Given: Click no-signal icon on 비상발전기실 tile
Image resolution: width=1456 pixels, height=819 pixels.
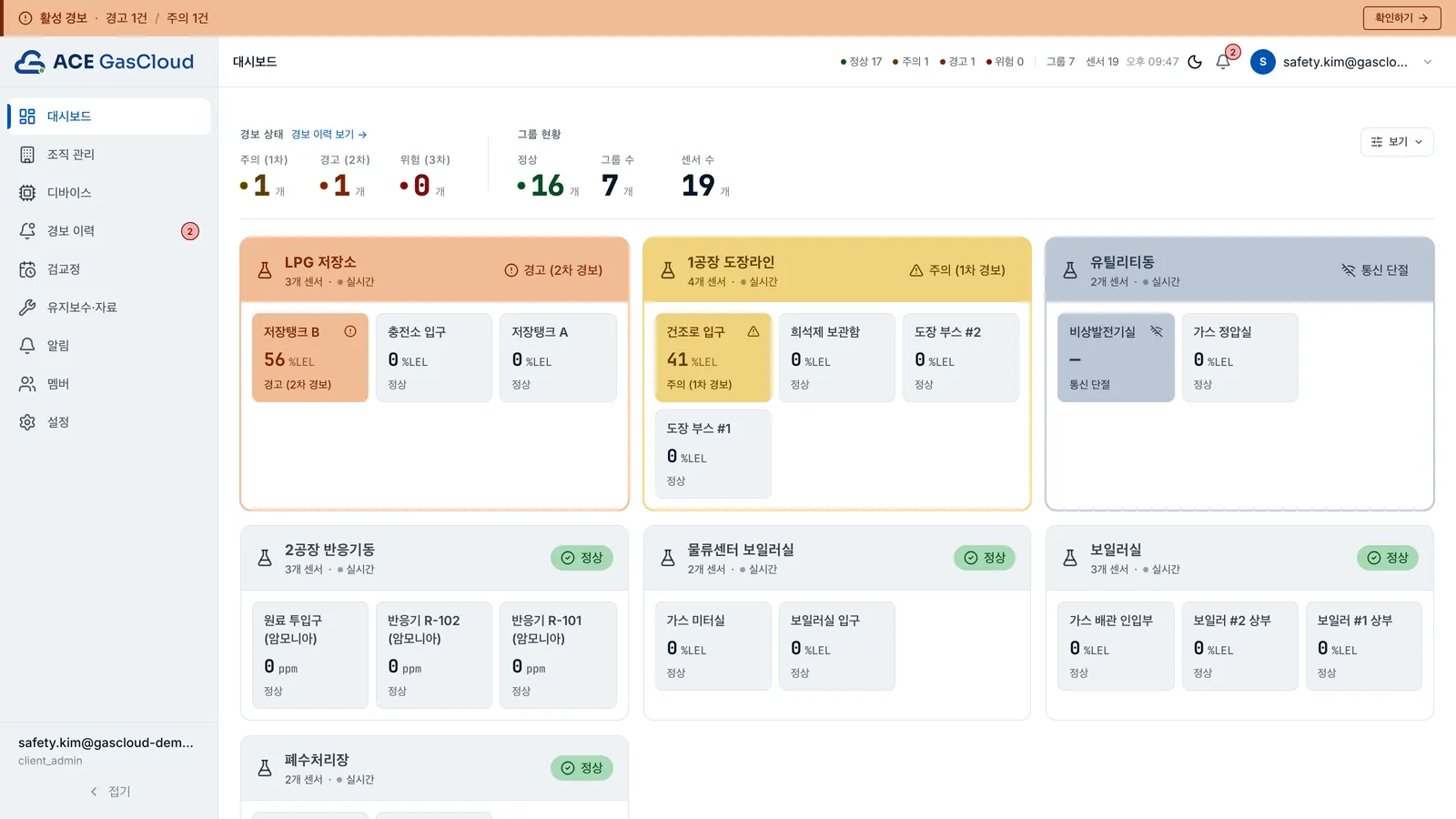Looking at the screenshot, I should [1157, 331].
